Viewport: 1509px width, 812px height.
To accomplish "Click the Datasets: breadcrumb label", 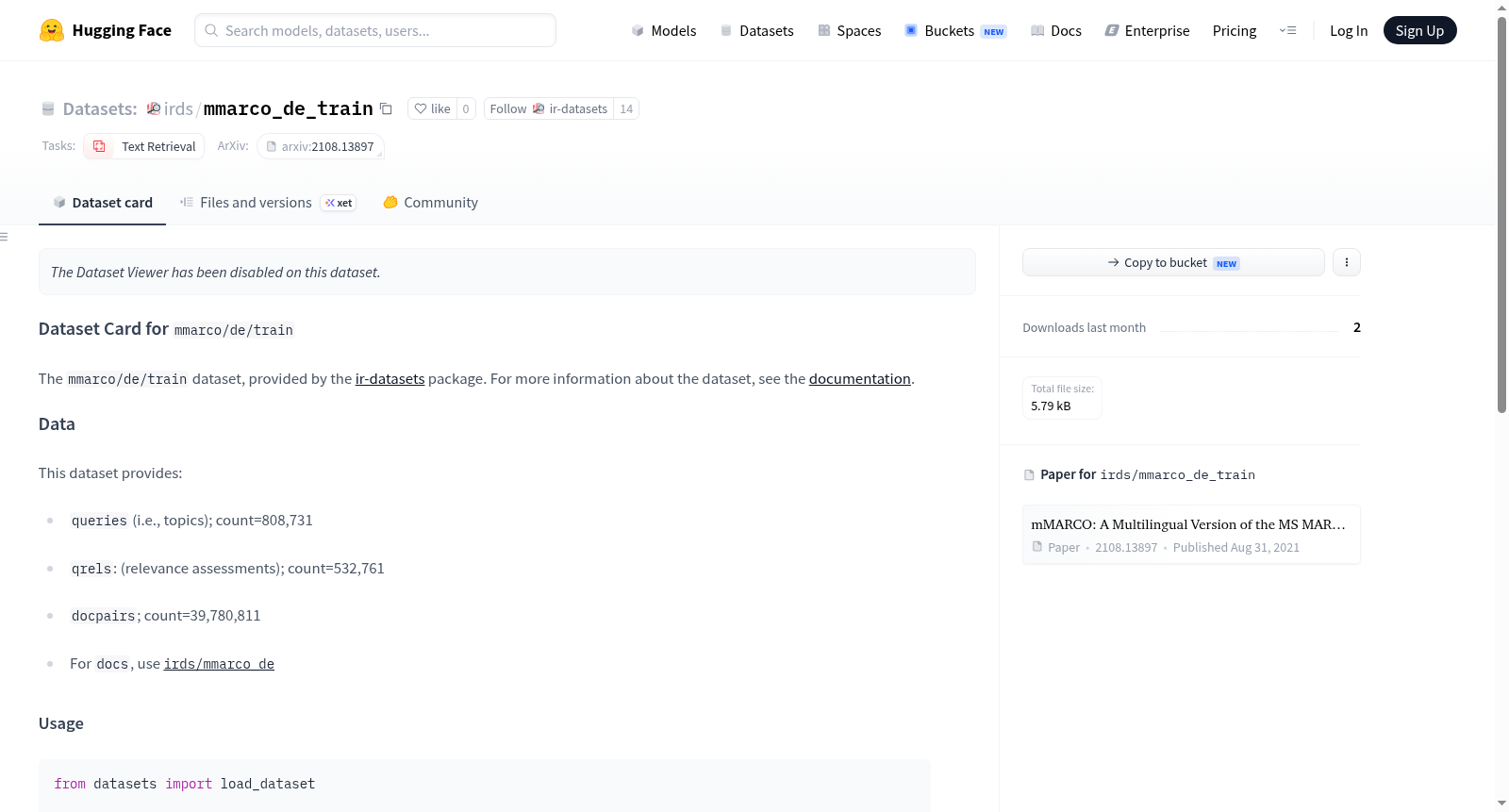I will (x=100, y=108).
